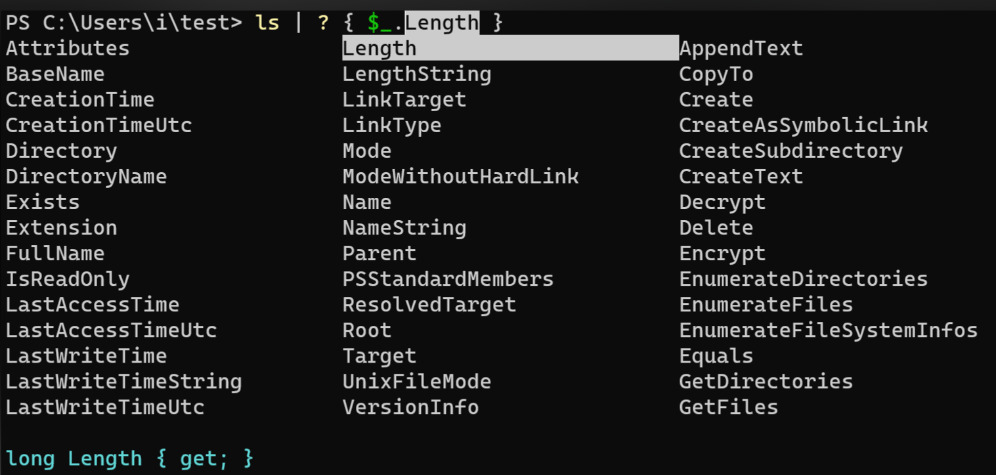The height and width of the screenshot is (475, 996).
Task: Select the VersionInfo completion entry
Action: (x=411, y=408)
